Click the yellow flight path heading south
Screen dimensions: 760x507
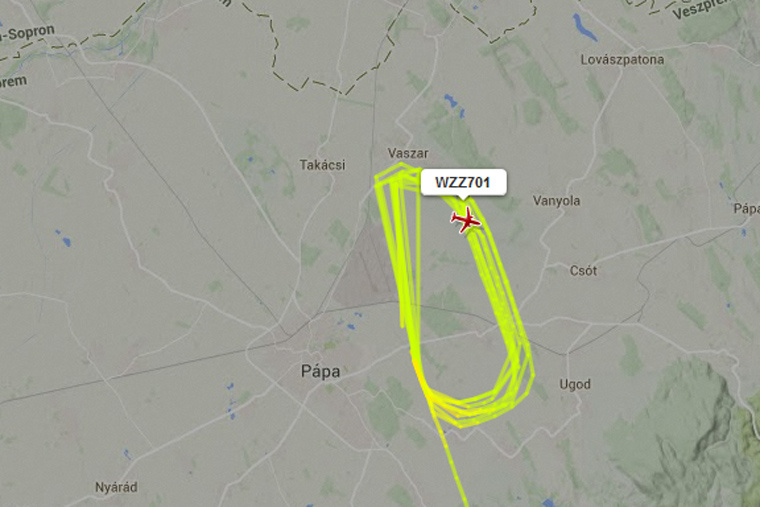453,465
